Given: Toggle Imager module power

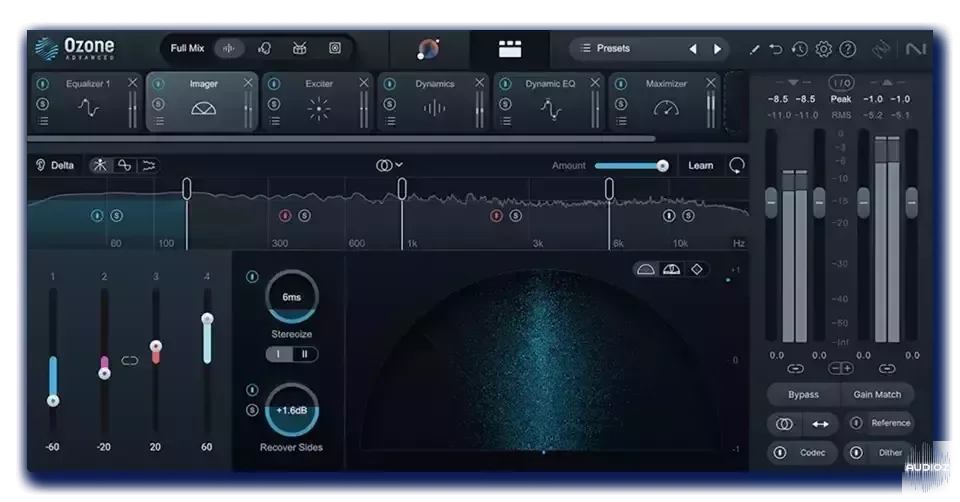Looking at the screenshot, I should [159, 83].
